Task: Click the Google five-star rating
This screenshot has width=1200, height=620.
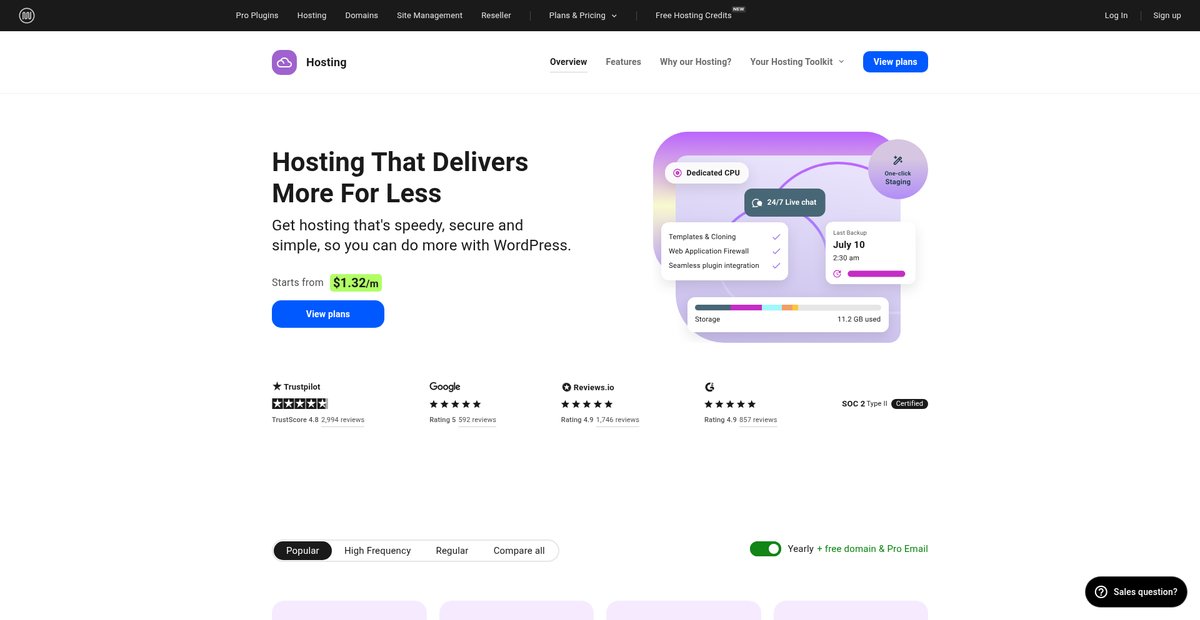Action: 455,404
